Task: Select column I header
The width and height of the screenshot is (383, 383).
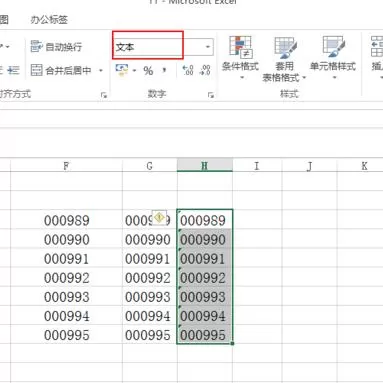Action: pyautogui.click(x=257, y=166)
